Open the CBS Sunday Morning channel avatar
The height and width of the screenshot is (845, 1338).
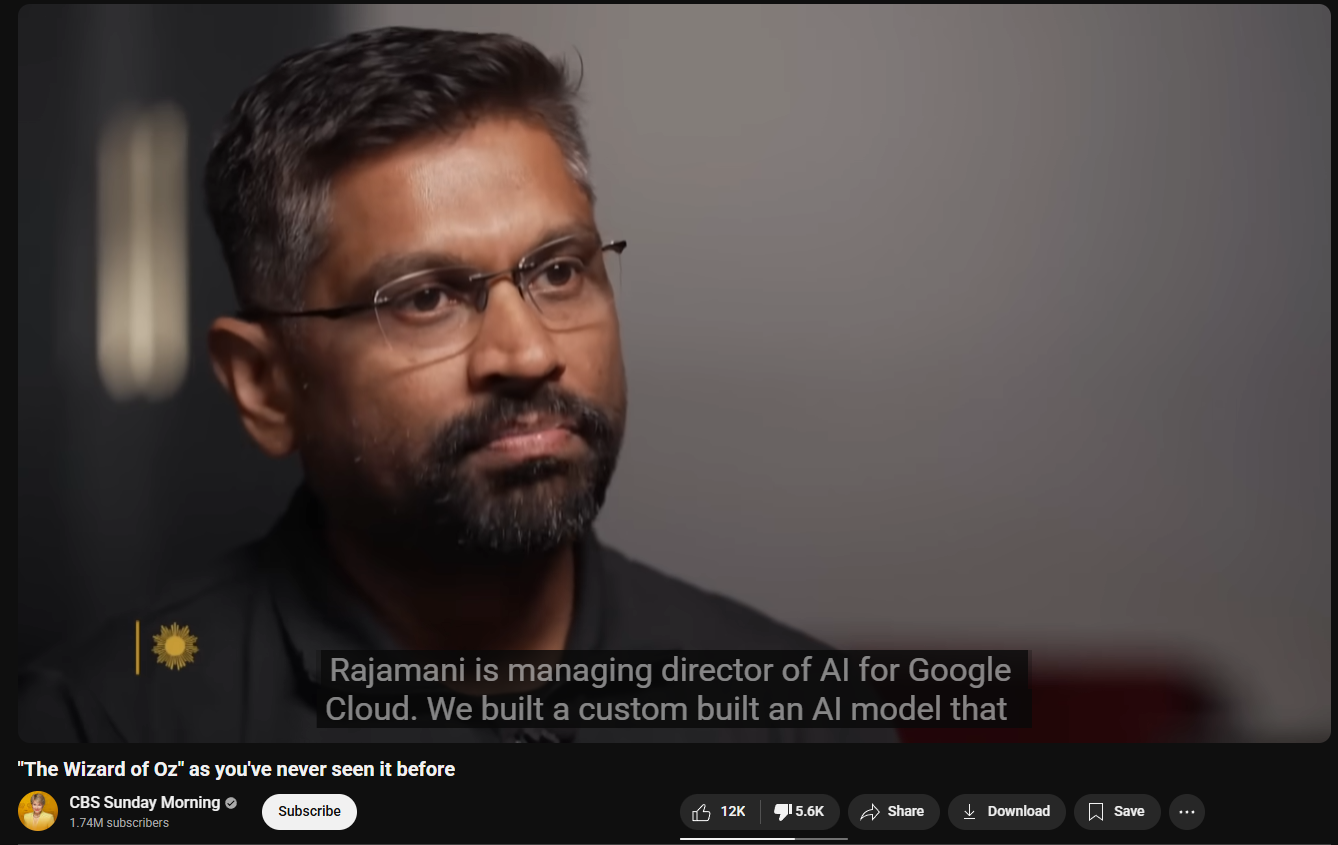pyautogui.click(x=38, y=811)
